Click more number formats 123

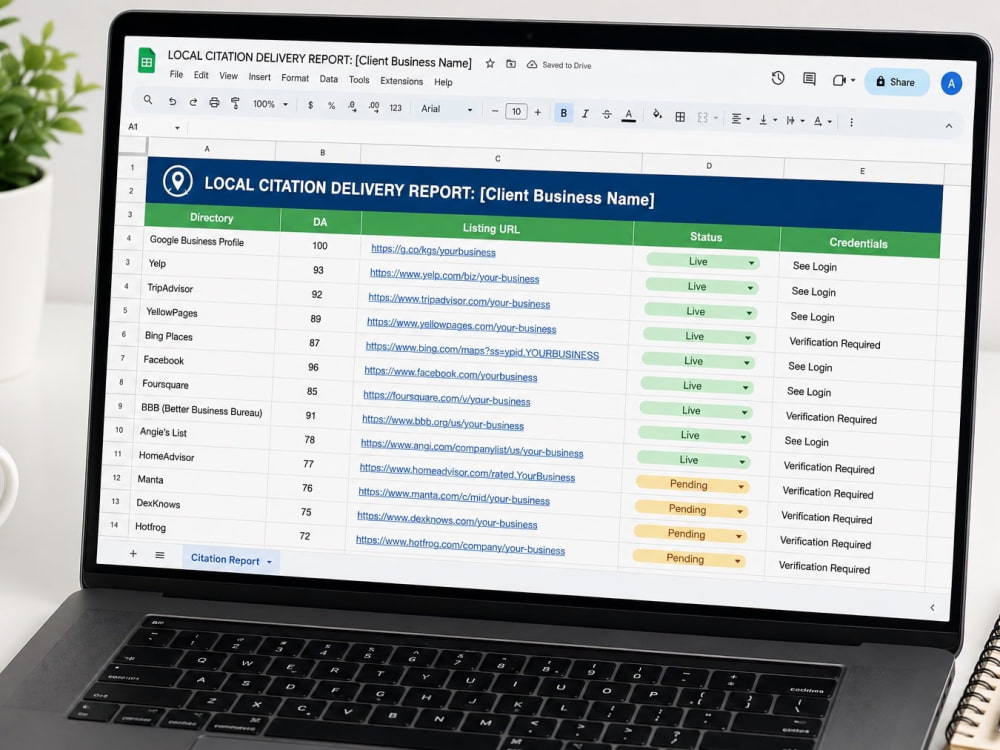pyautogui.click(x=395, y=108)
